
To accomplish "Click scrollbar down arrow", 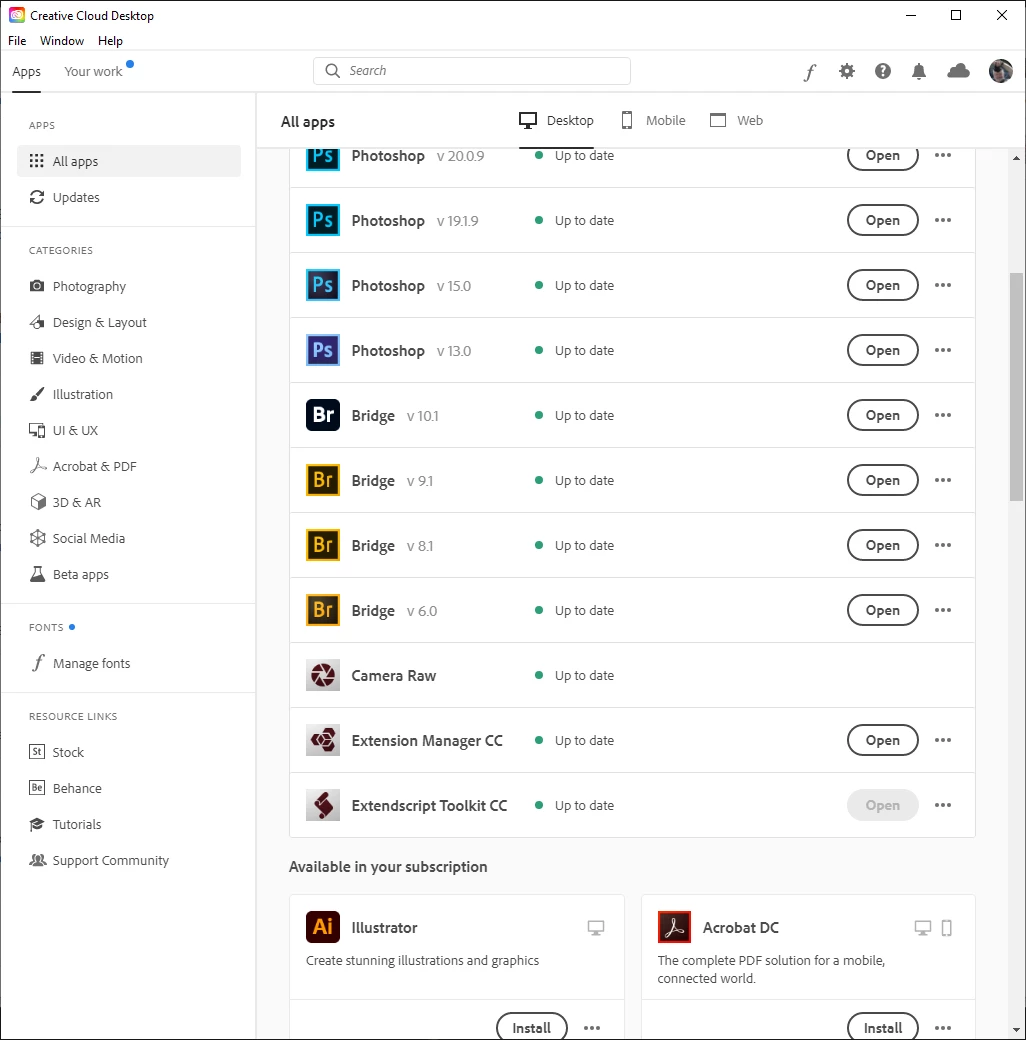I will [1016, 1031].
